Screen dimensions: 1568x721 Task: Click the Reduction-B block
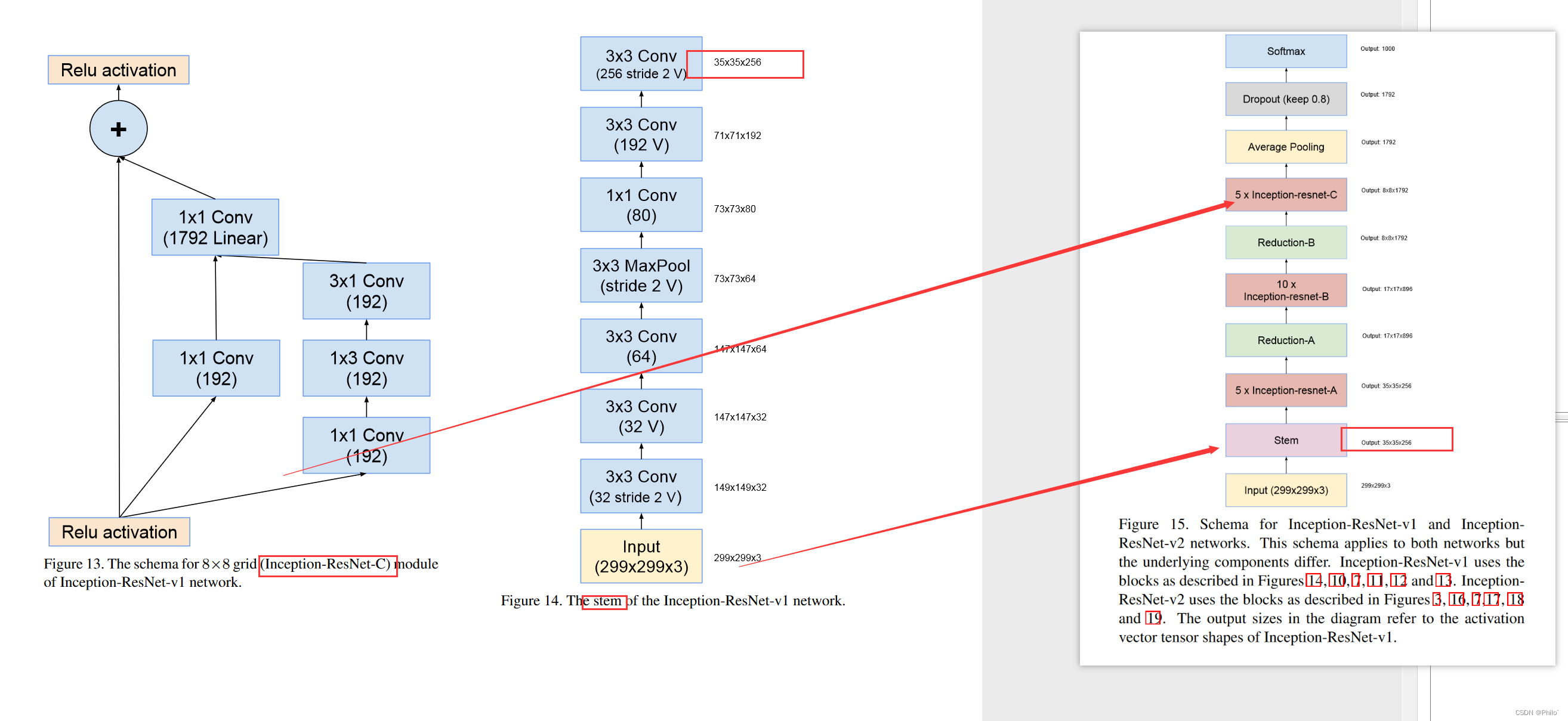point(1286,242)
